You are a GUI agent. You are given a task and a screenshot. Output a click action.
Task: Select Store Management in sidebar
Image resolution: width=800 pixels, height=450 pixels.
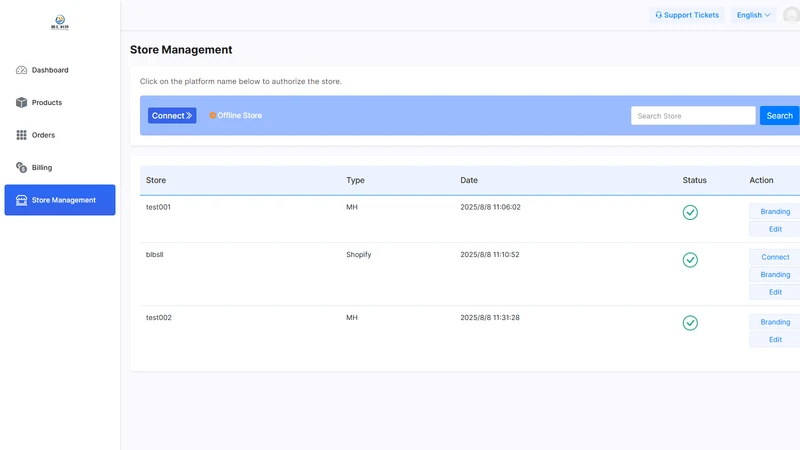(x=60, y=200)
